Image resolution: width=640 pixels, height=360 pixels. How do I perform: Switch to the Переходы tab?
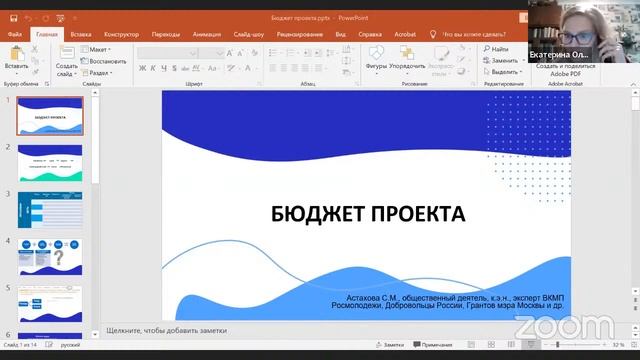pos(166,34)
